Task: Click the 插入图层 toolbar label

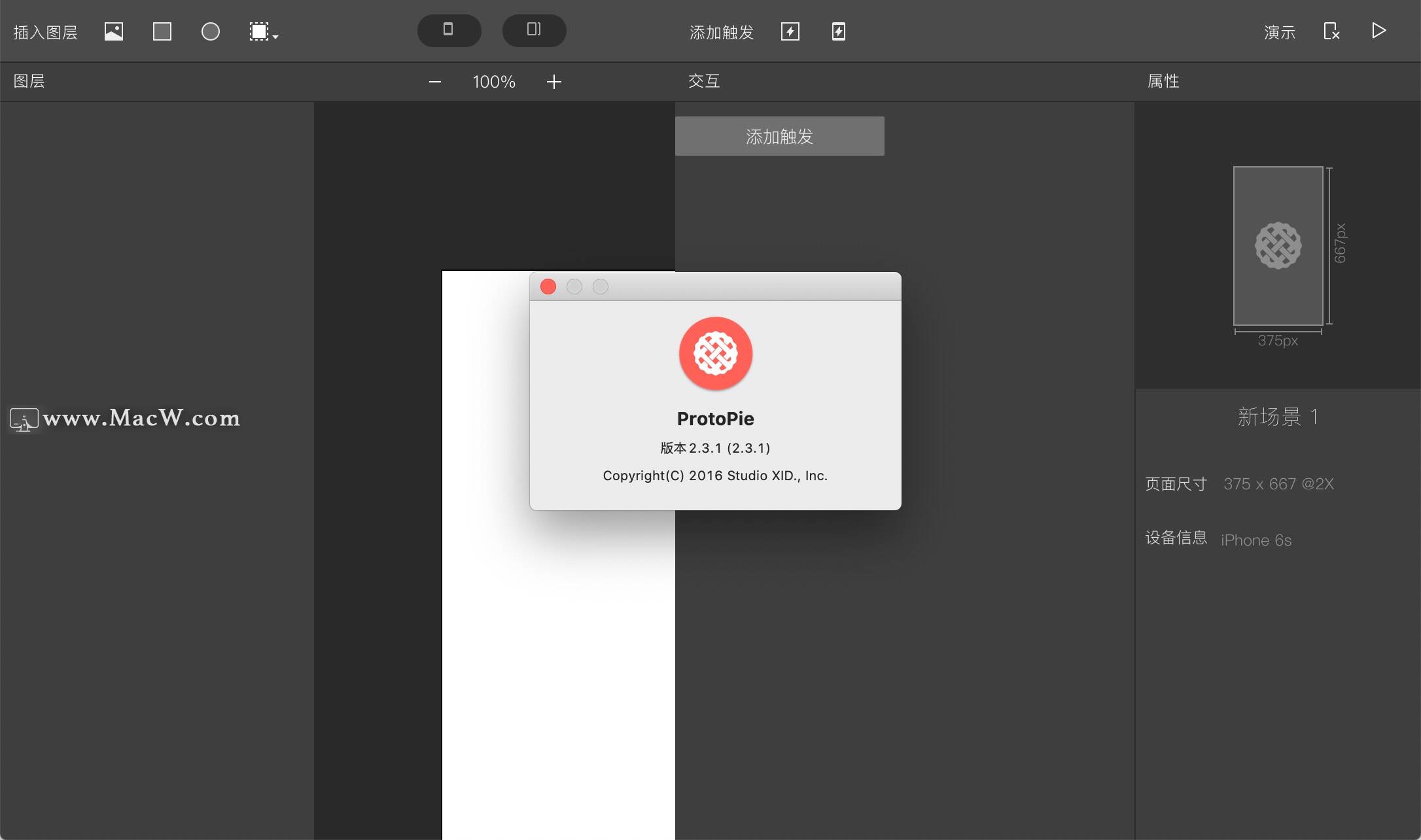Action: click(x=45, y=32)
